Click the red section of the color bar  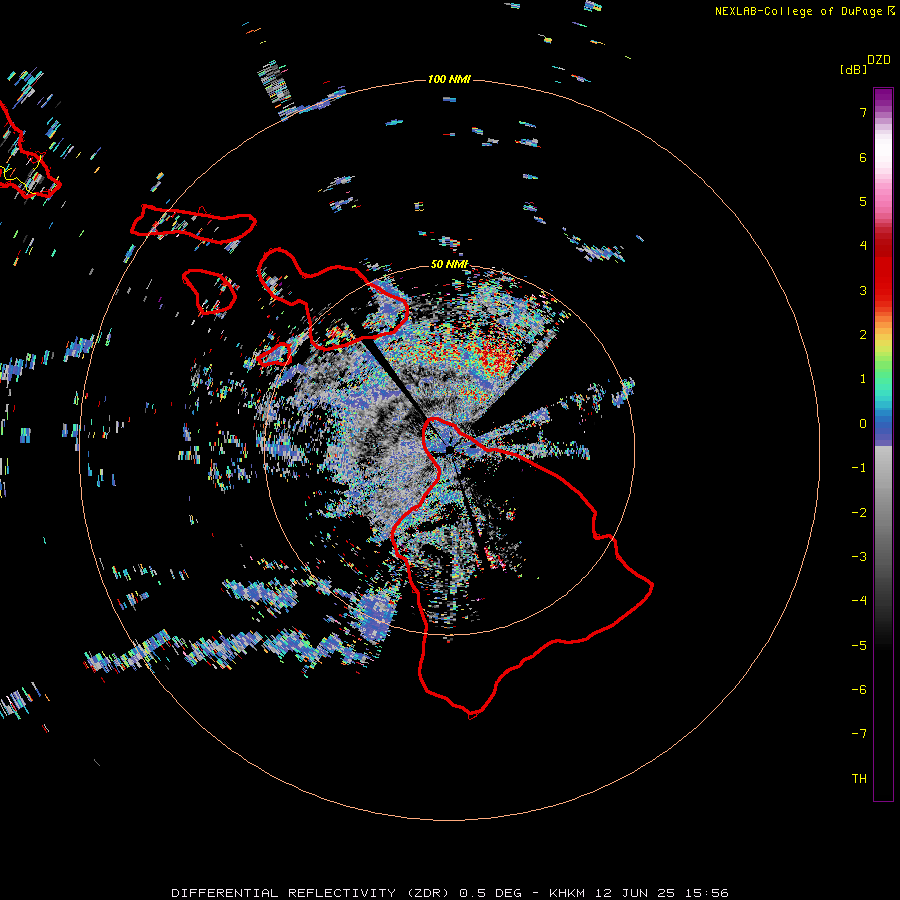(883, 267)
